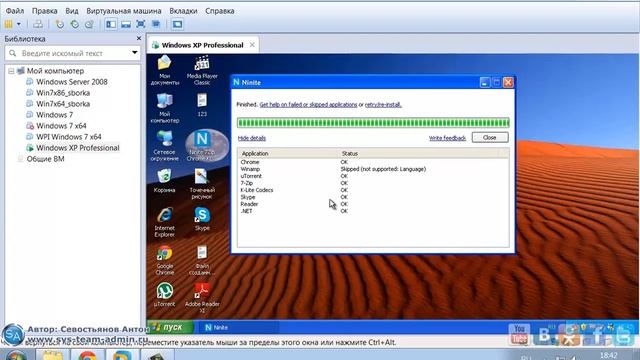Open the Справка menu
This screenshot has width=640, height=360.
pyautogui.click(x=220, y=11)
